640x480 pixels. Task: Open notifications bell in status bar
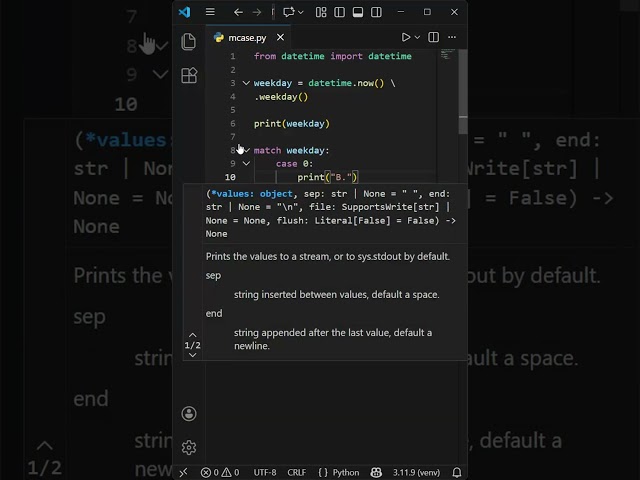[x=456, y=472]
